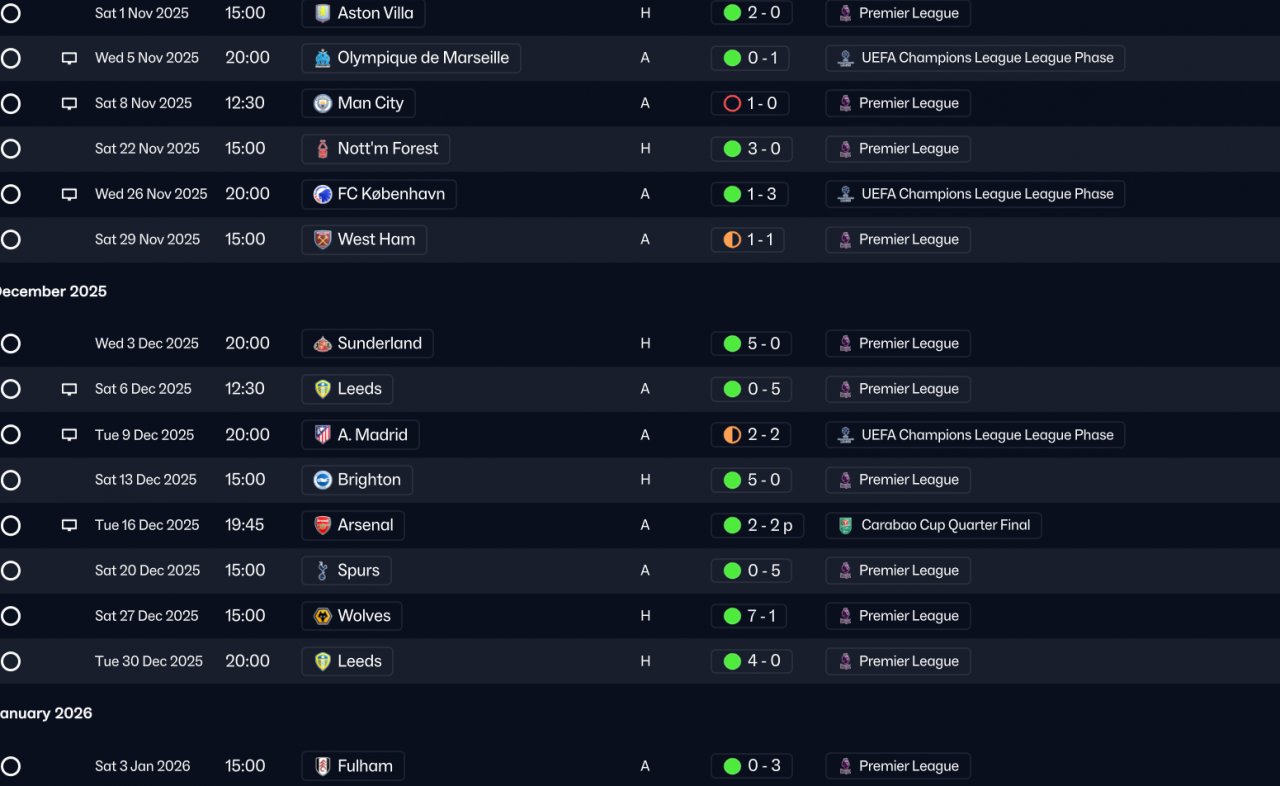Select the radio circle for Aston Villa fixture
Image resolution: width=1280 pixels, height=786 pixels.
coord(10,13)
